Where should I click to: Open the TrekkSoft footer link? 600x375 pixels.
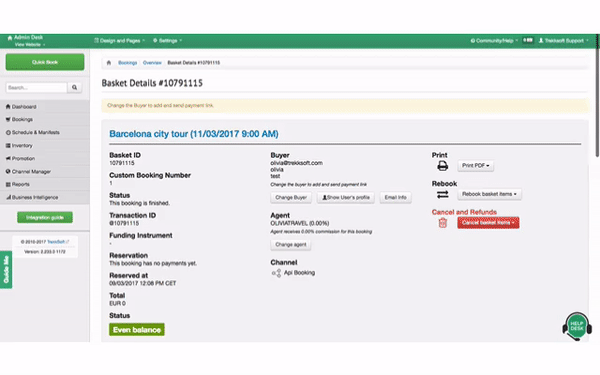click(57, 242)
